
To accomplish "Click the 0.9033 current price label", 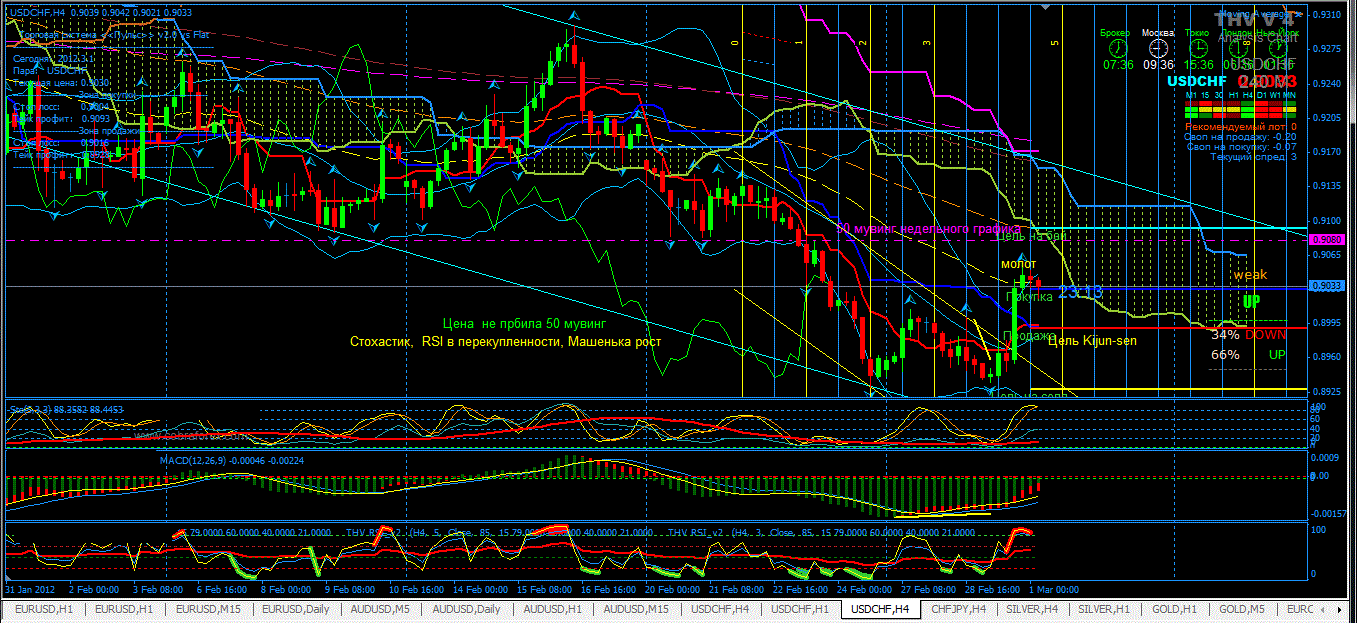I will (1328, 286).
